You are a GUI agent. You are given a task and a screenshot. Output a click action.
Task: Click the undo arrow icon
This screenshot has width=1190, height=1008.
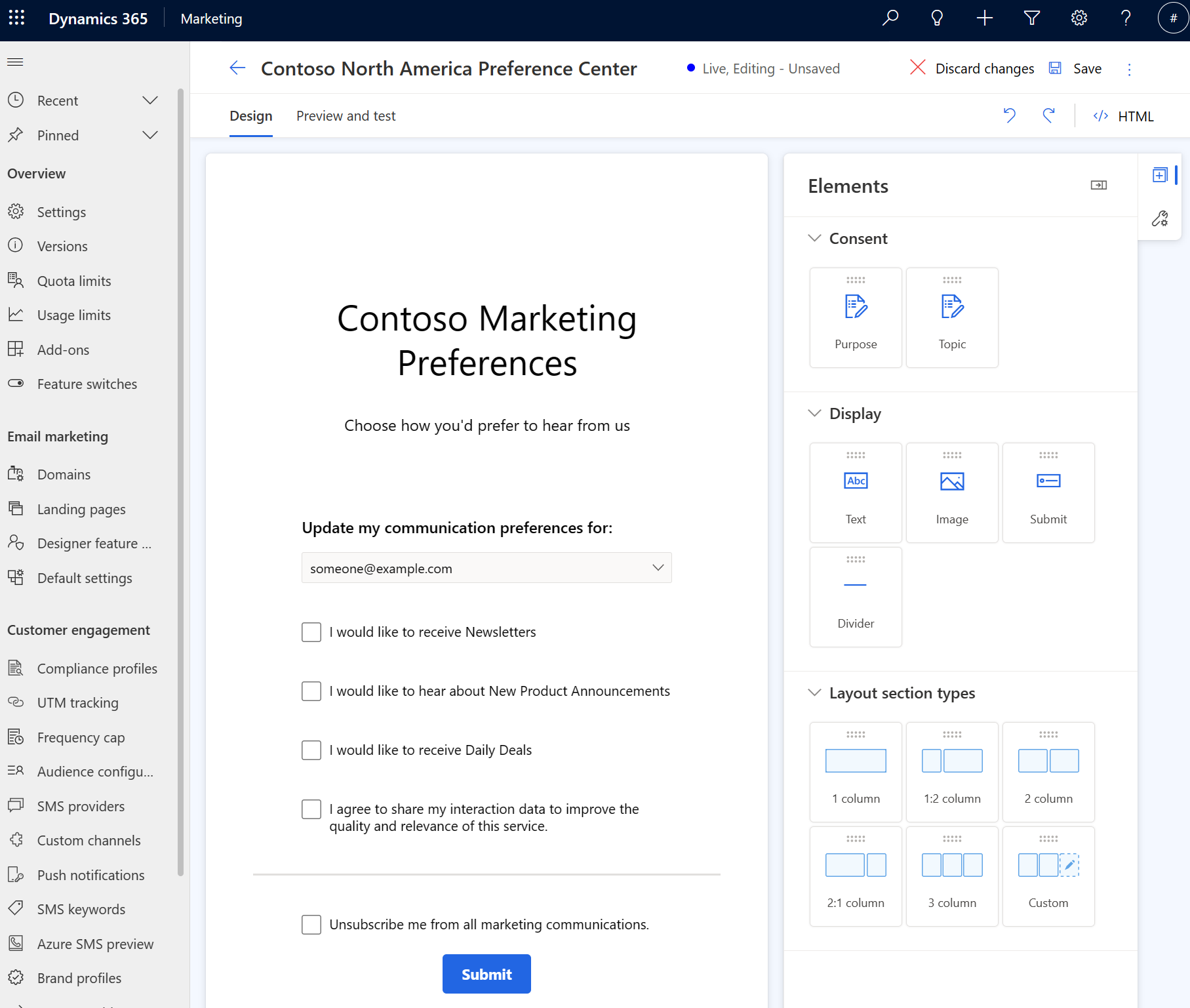[1010, 116]
